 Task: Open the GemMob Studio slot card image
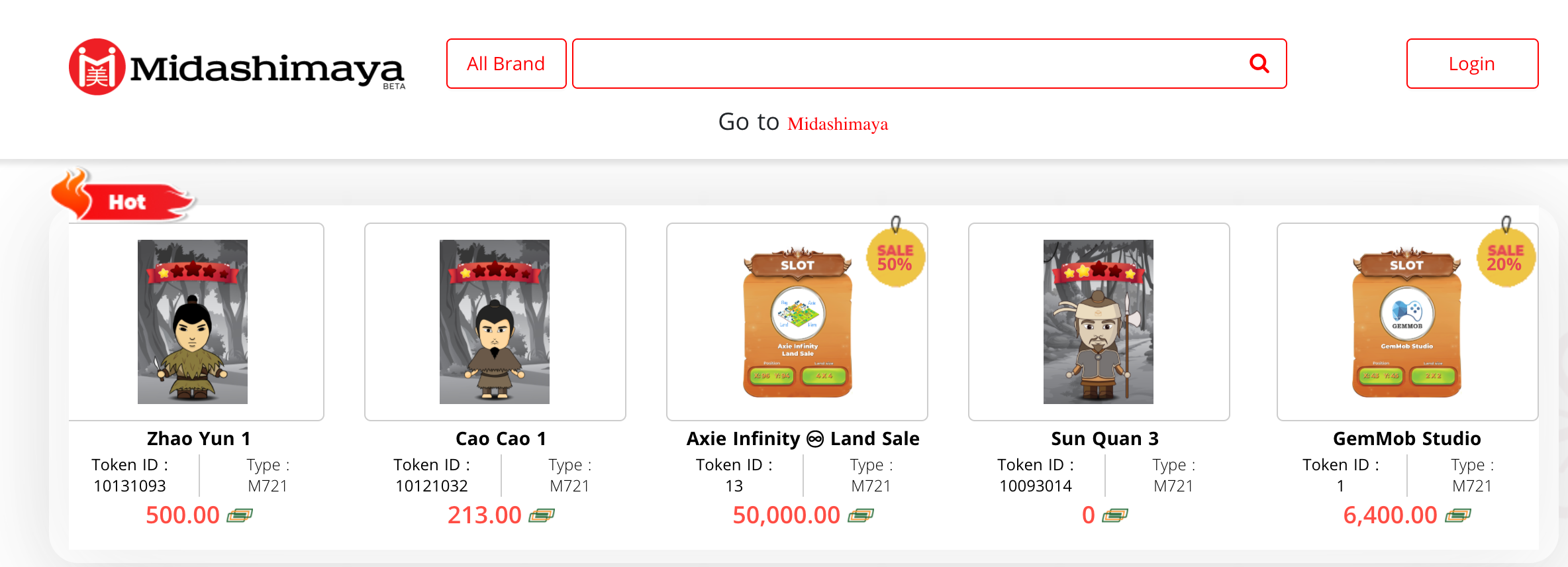1407,323
